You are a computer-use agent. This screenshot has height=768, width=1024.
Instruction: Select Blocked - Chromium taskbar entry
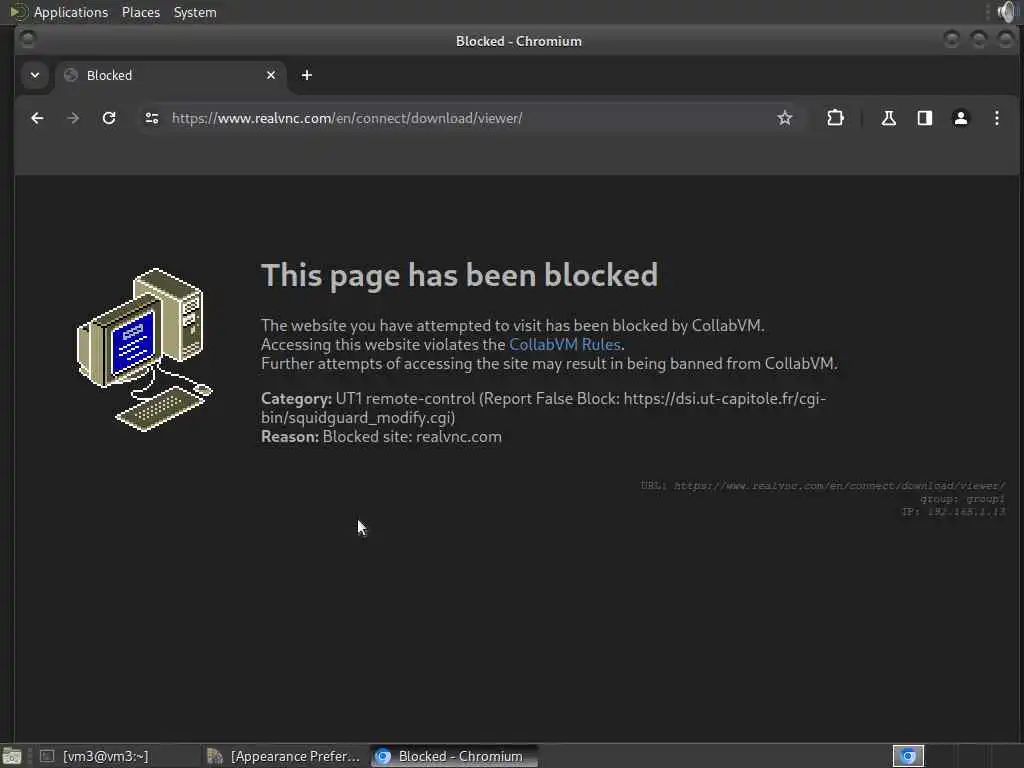pos(454,756)
